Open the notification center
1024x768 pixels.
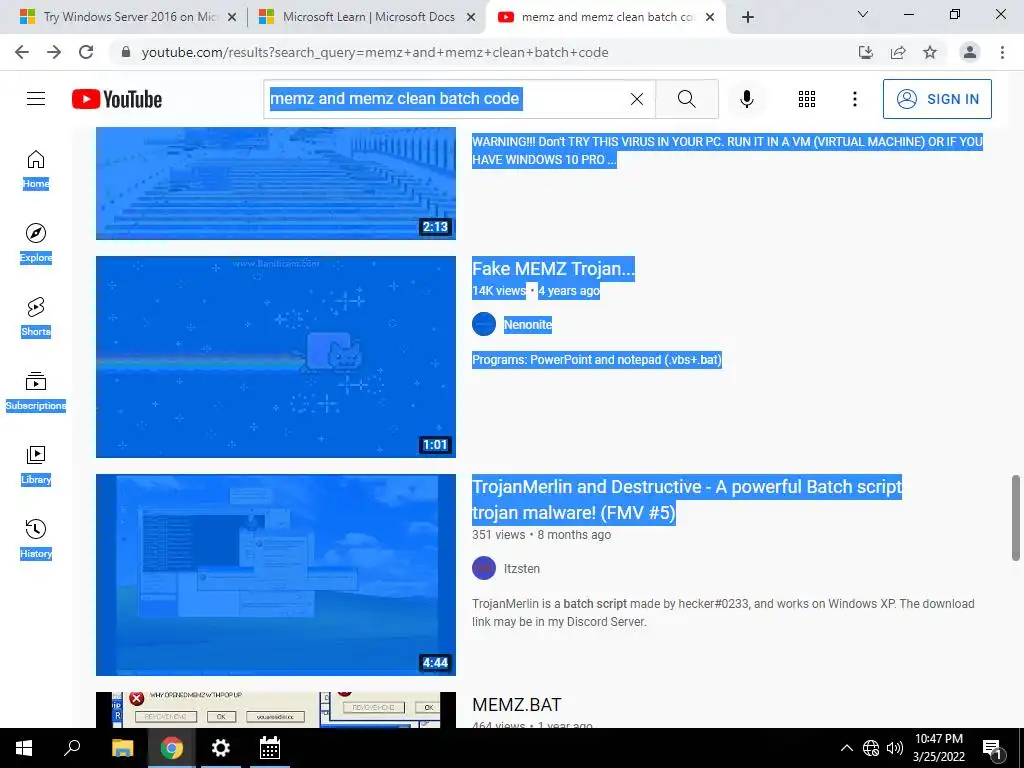point(991,748)
